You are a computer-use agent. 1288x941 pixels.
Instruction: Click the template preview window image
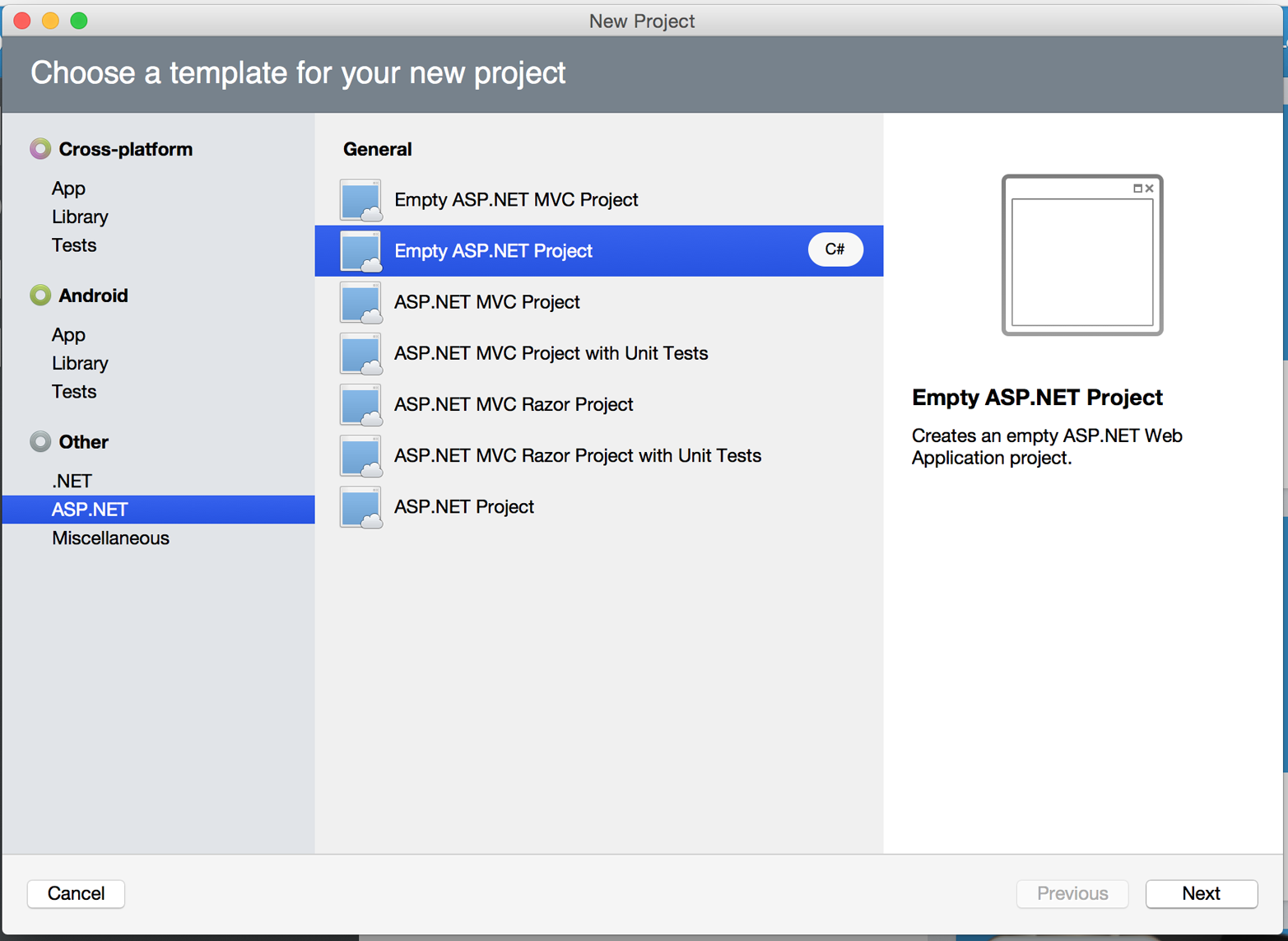(1082, 255)
